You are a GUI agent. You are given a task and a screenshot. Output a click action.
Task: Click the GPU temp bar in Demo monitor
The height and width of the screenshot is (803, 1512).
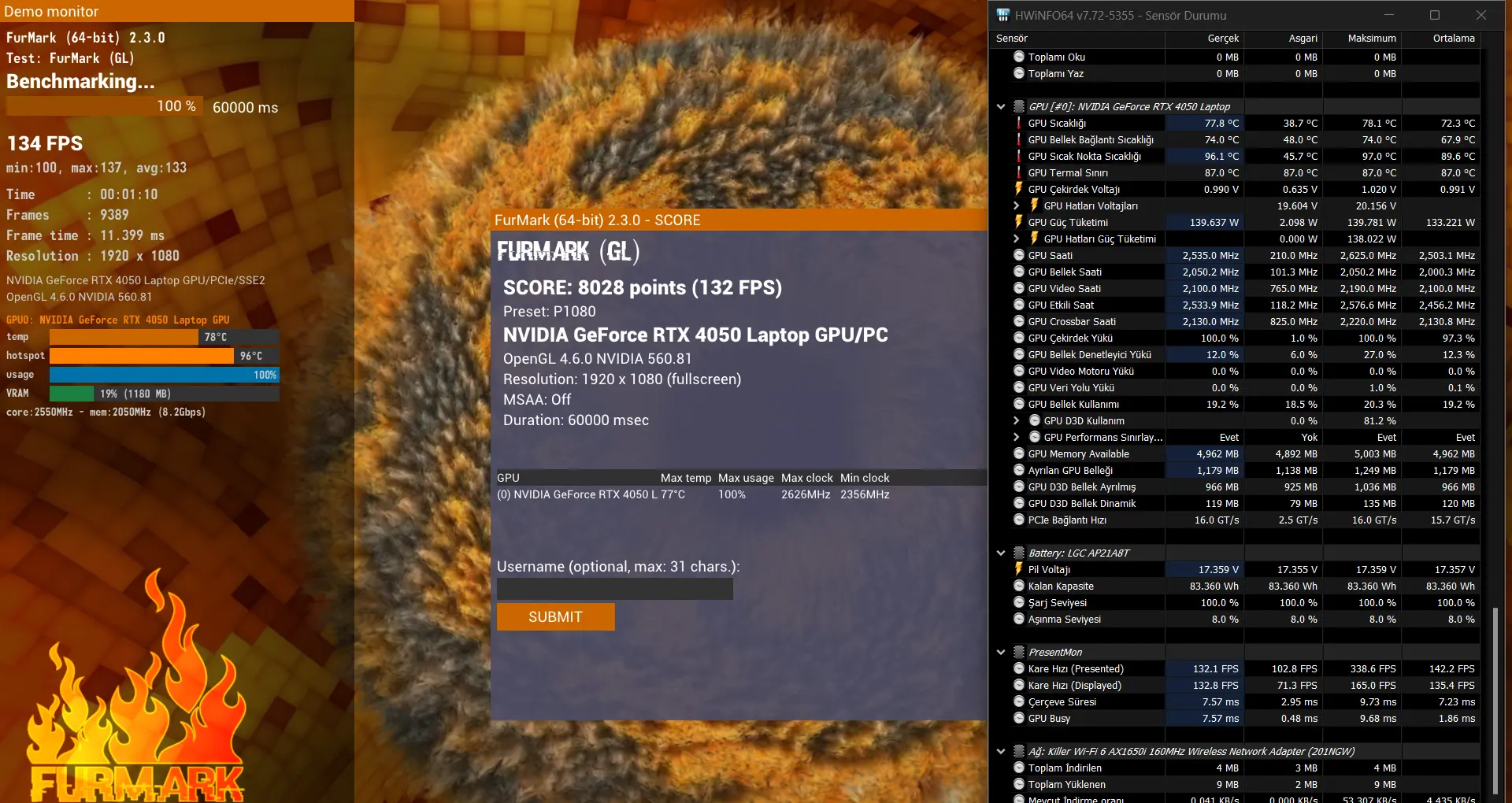point(164,337)
